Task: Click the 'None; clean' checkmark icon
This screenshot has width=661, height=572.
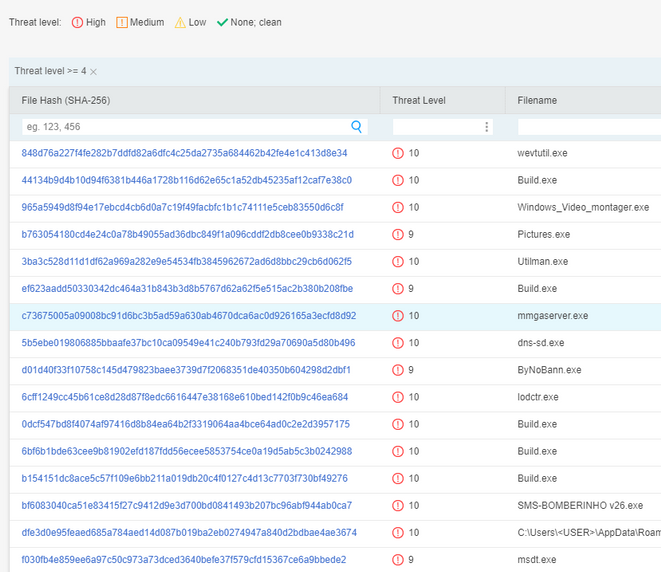Action: pos(223,22)
